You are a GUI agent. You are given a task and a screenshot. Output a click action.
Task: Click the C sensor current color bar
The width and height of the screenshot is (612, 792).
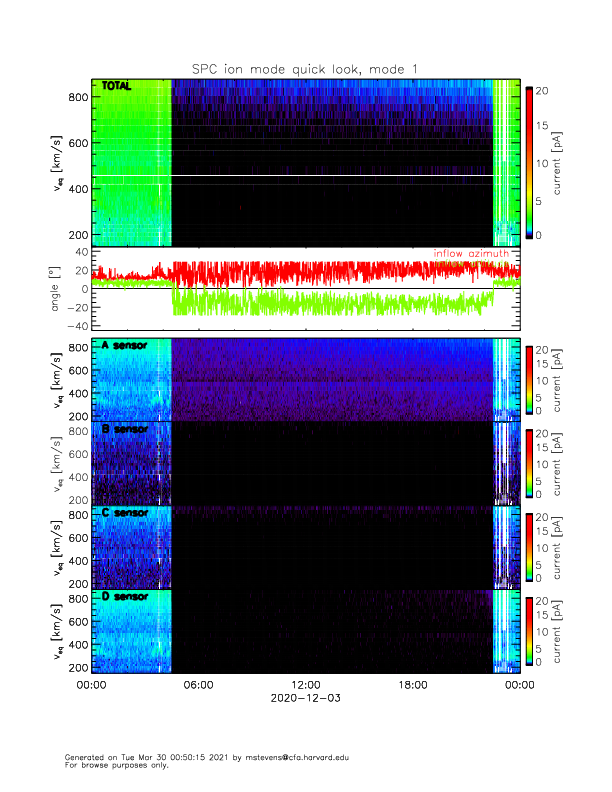coord(529,547)
